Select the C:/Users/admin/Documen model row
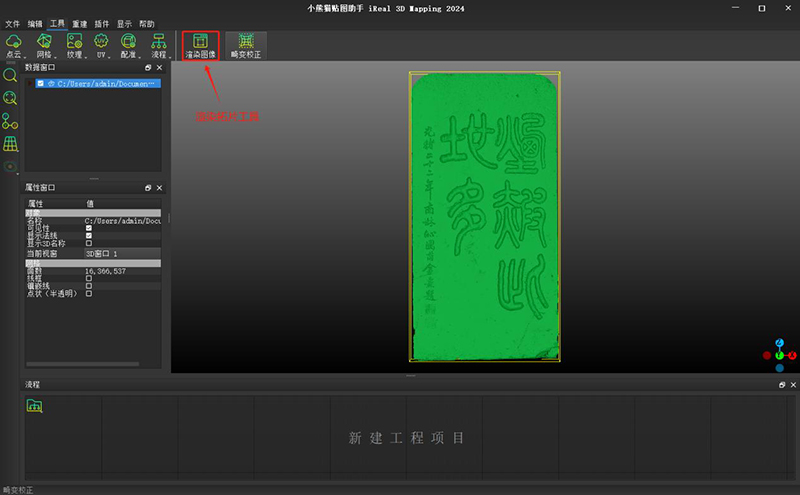This screenshot has width=800, height=495. click(x=98, y=83)
